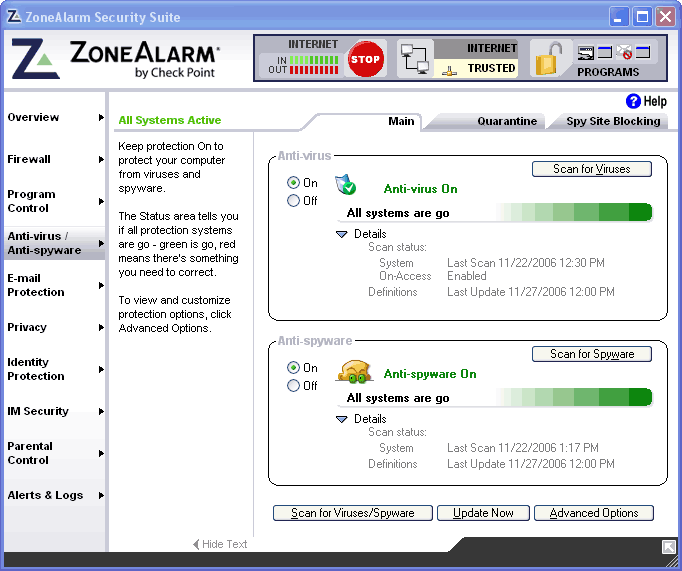Collapse Anti-virus Details triangle
Image resolution: width=682 pixels, height=571 pixels.
point(342,234)
